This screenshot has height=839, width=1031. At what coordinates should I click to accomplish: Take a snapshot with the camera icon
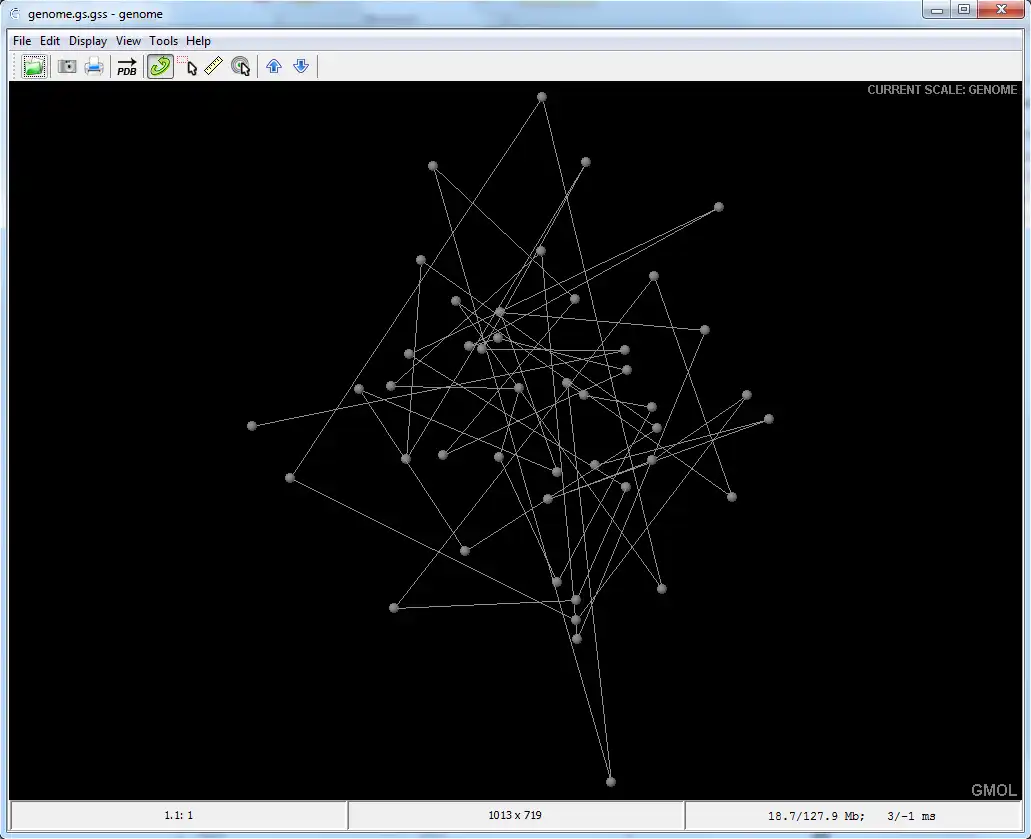coord(66,66)
